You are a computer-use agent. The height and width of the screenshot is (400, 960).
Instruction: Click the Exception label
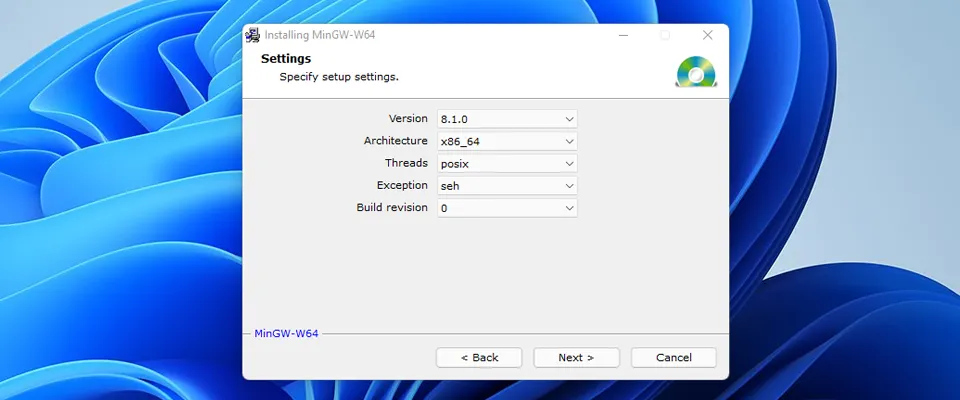[402, 185]
